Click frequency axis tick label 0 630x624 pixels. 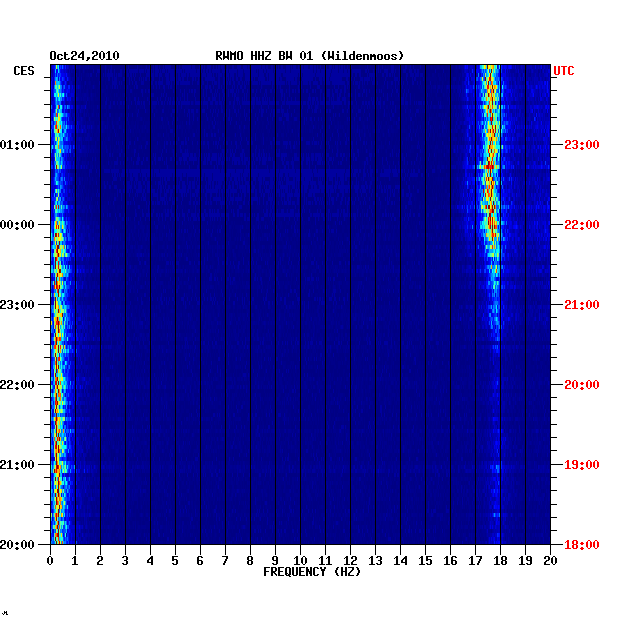click(x=50, y=561)
